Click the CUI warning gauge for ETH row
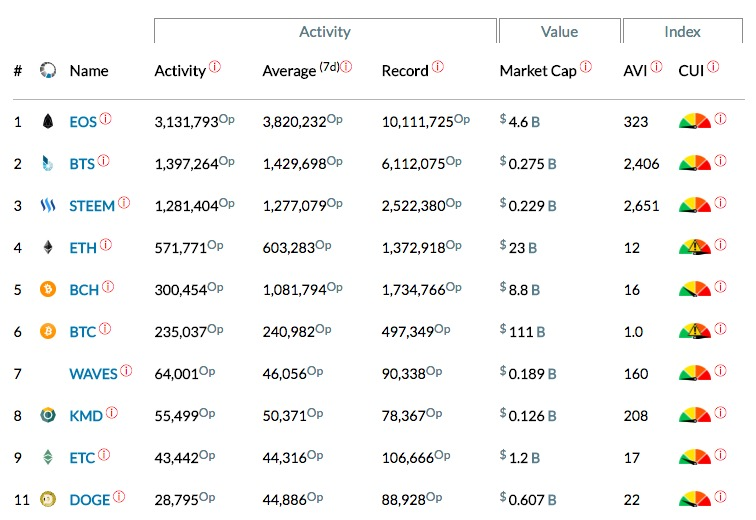 click(695, 247)
